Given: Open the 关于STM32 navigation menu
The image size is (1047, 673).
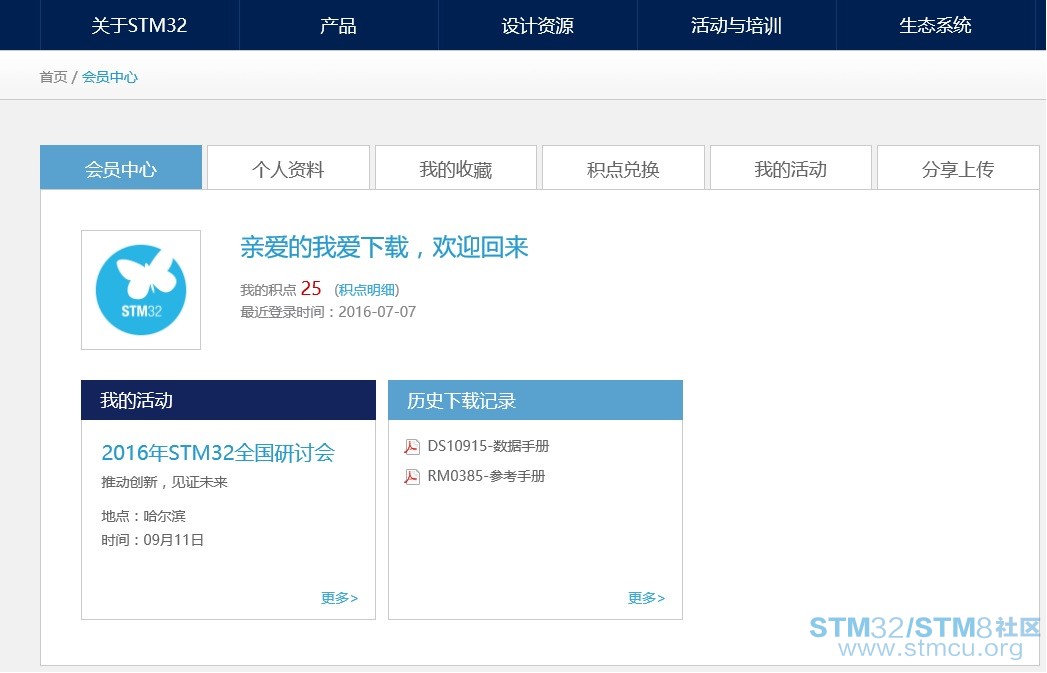Looking at the screenshot, I should coord(139,25).
